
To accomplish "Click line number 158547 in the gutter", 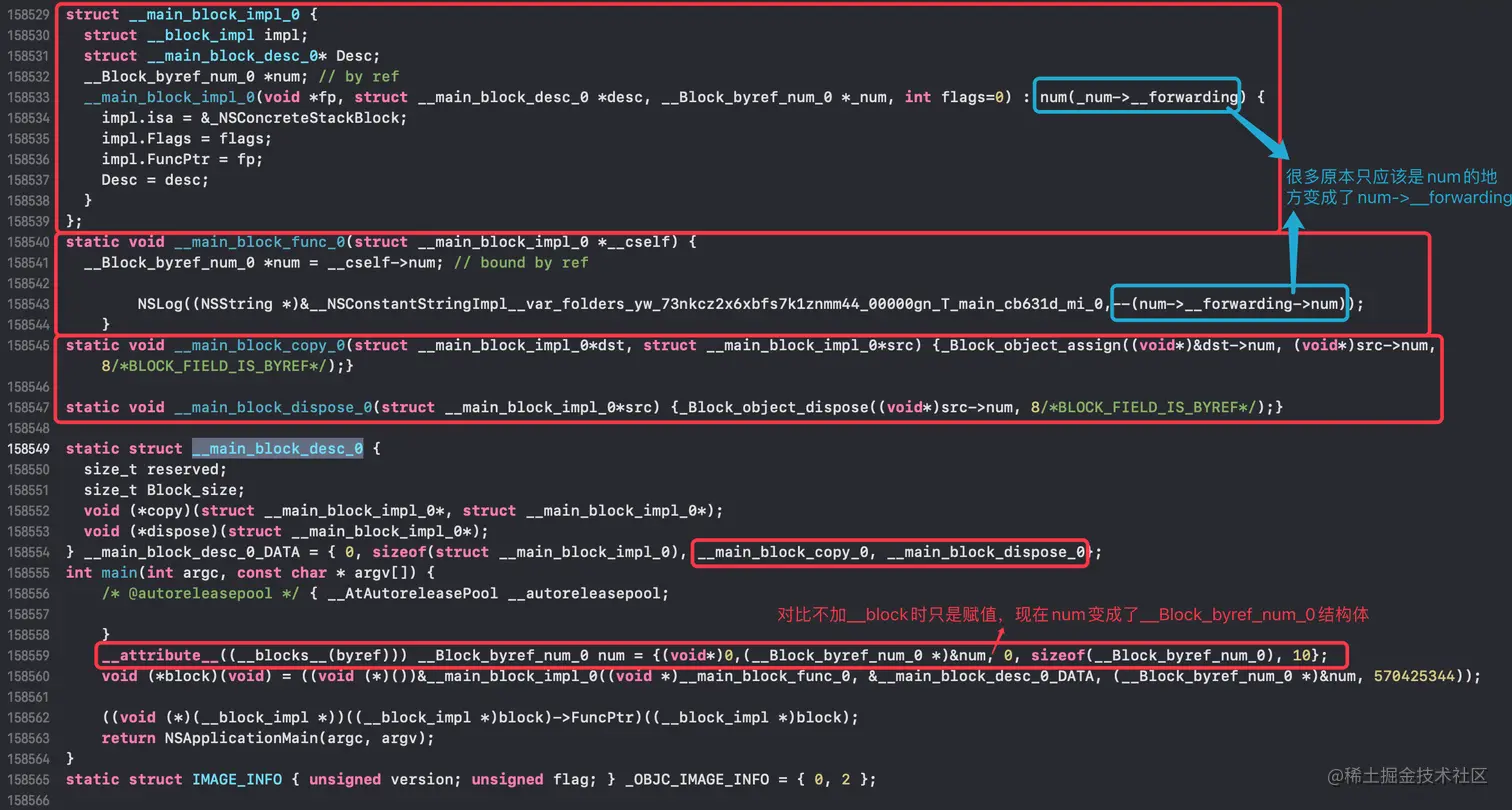I will pos(28,407).
